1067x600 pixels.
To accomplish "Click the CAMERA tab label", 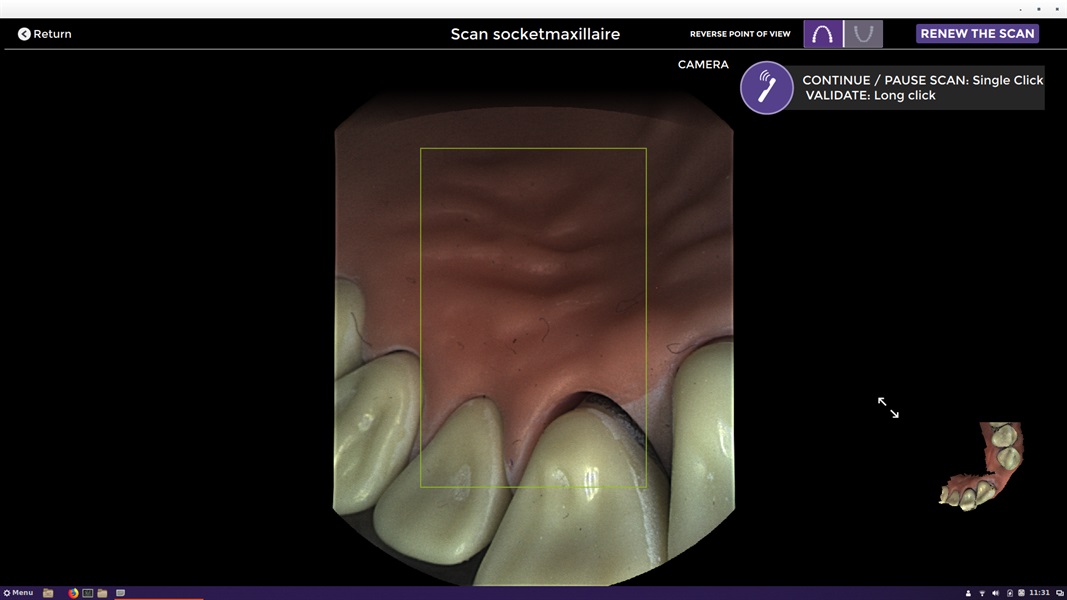I will pos(703,64).
